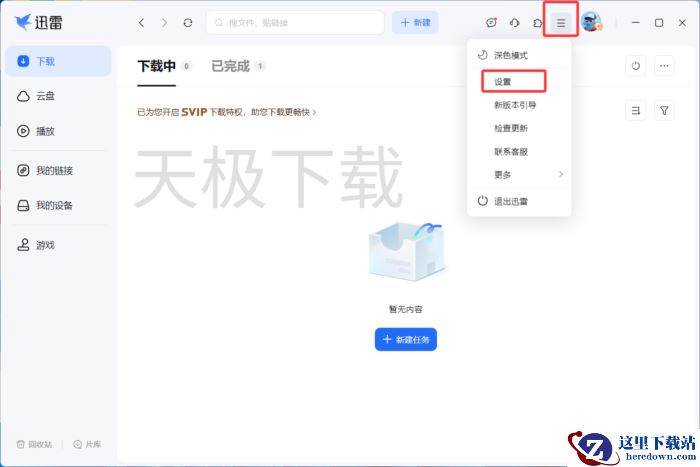The width and height of the screenshot is (700, 467).
Task: Focus the file search box
Action: click(x=295, y=23)
